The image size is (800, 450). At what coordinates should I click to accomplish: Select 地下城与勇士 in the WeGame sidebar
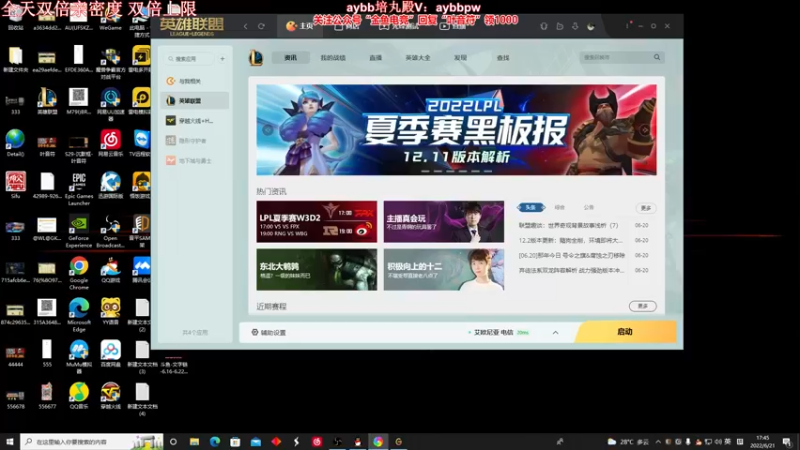(195, 161)
